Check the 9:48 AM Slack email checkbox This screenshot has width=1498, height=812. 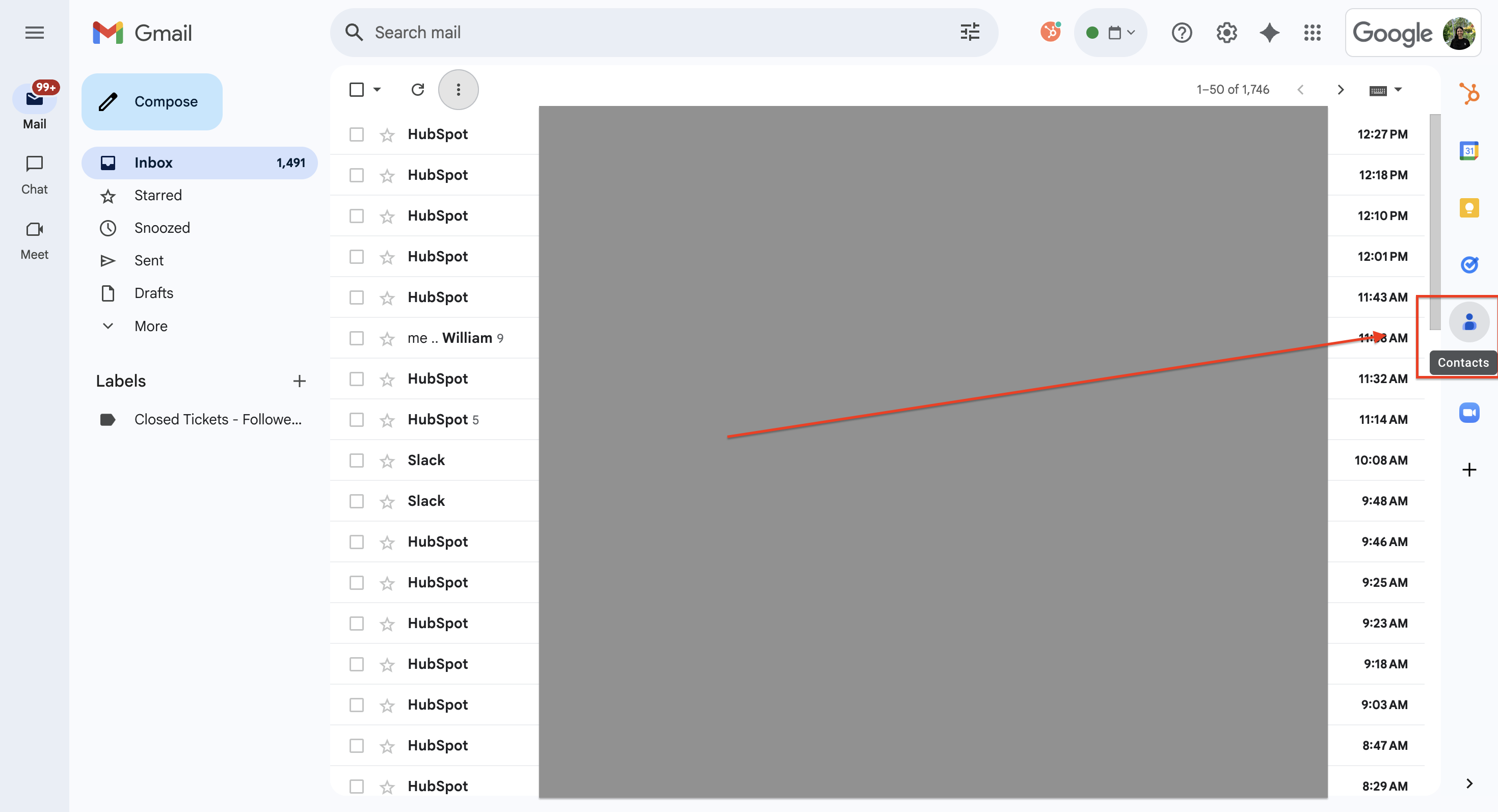click(x=357, y=500)
